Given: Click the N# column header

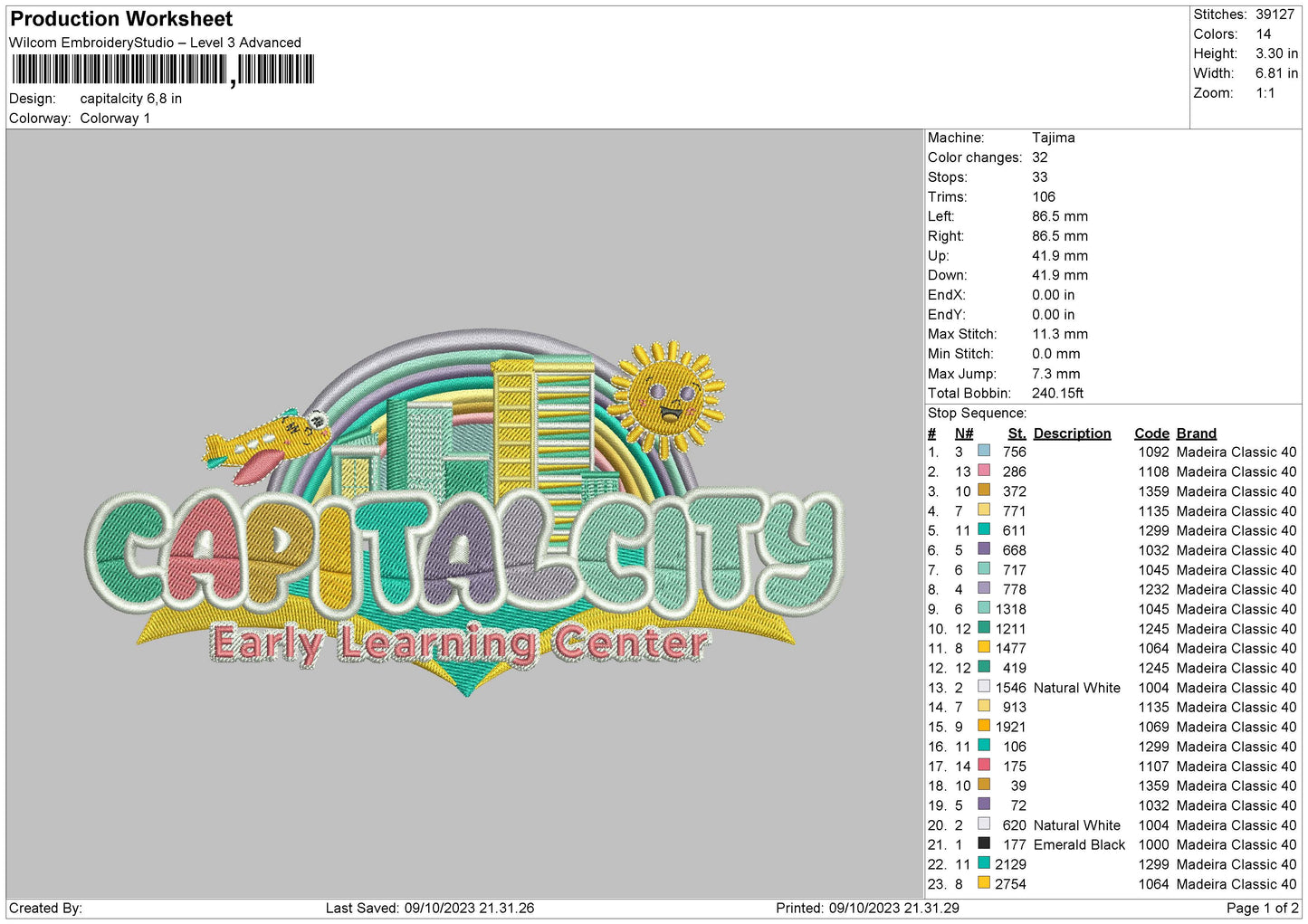Looking at the screenshot, I should point(964,433).
